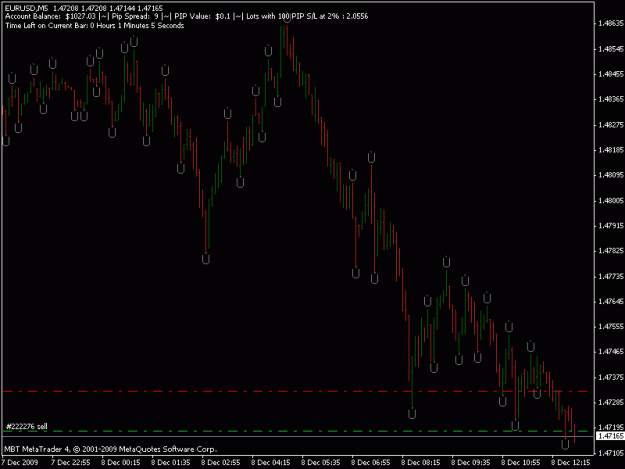Click the 8 Dec 06:55 time axis label
625x469 pixels.
tap(371, 463)
